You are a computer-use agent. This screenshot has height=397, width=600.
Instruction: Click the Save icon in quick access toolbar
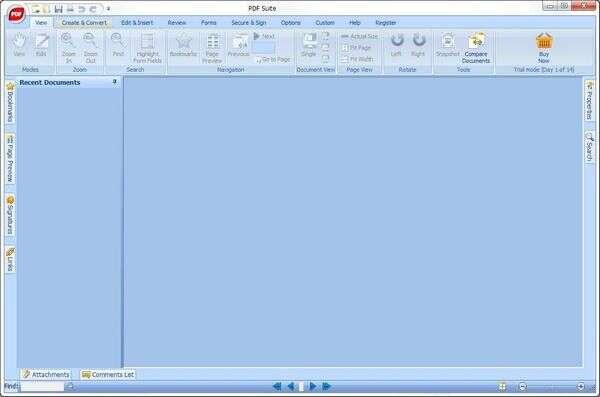[x=59, y=8]
